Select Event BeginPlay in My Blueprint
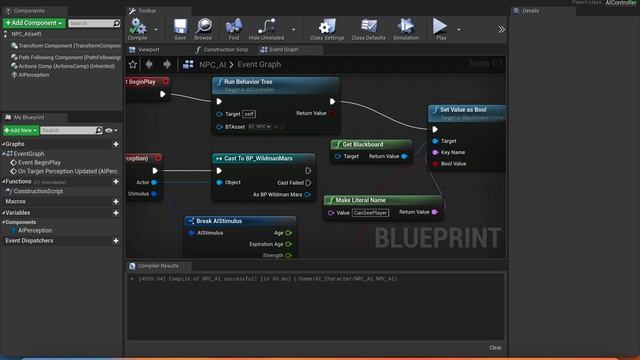Image resolution: width=640 pixels, height=360 pixels. point(39,162)
